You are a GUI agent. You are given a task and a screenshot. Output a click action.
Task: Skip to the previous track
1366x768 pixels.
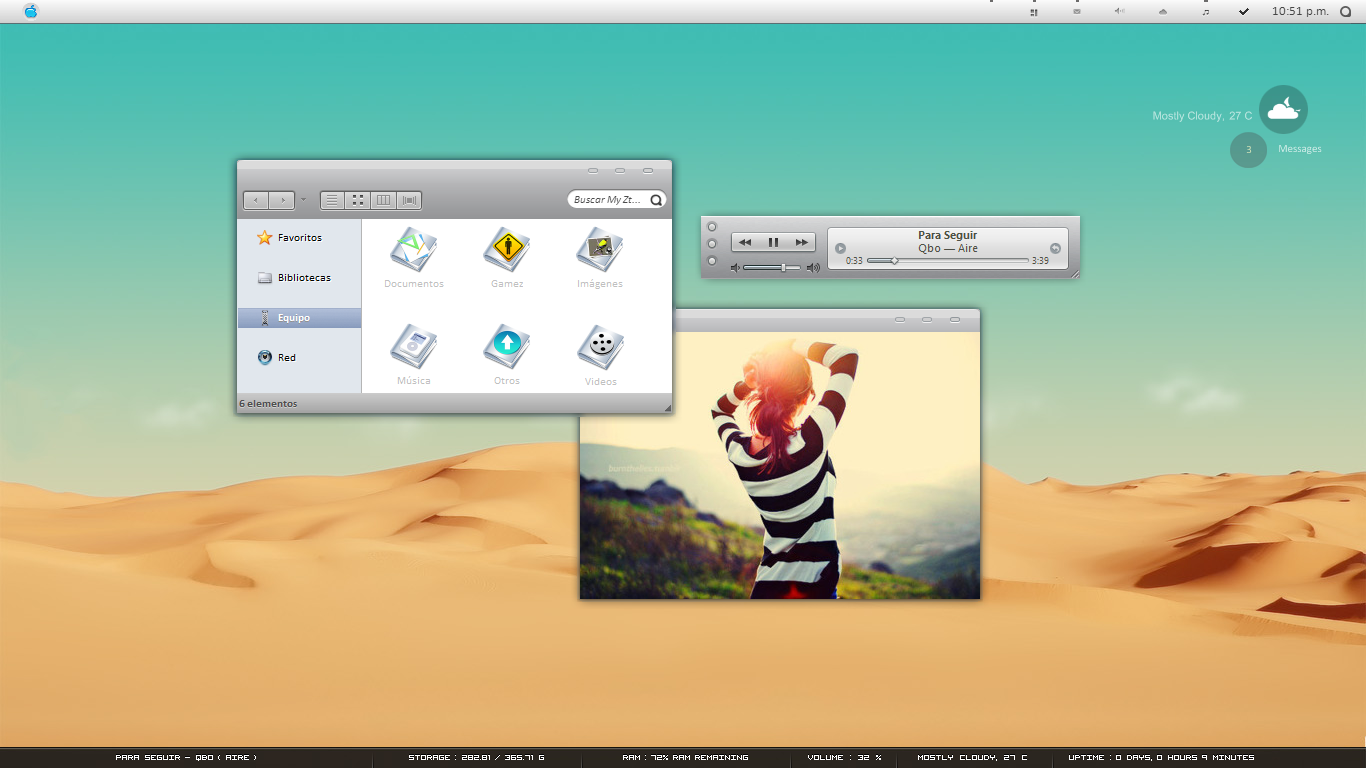pos(745,242)
